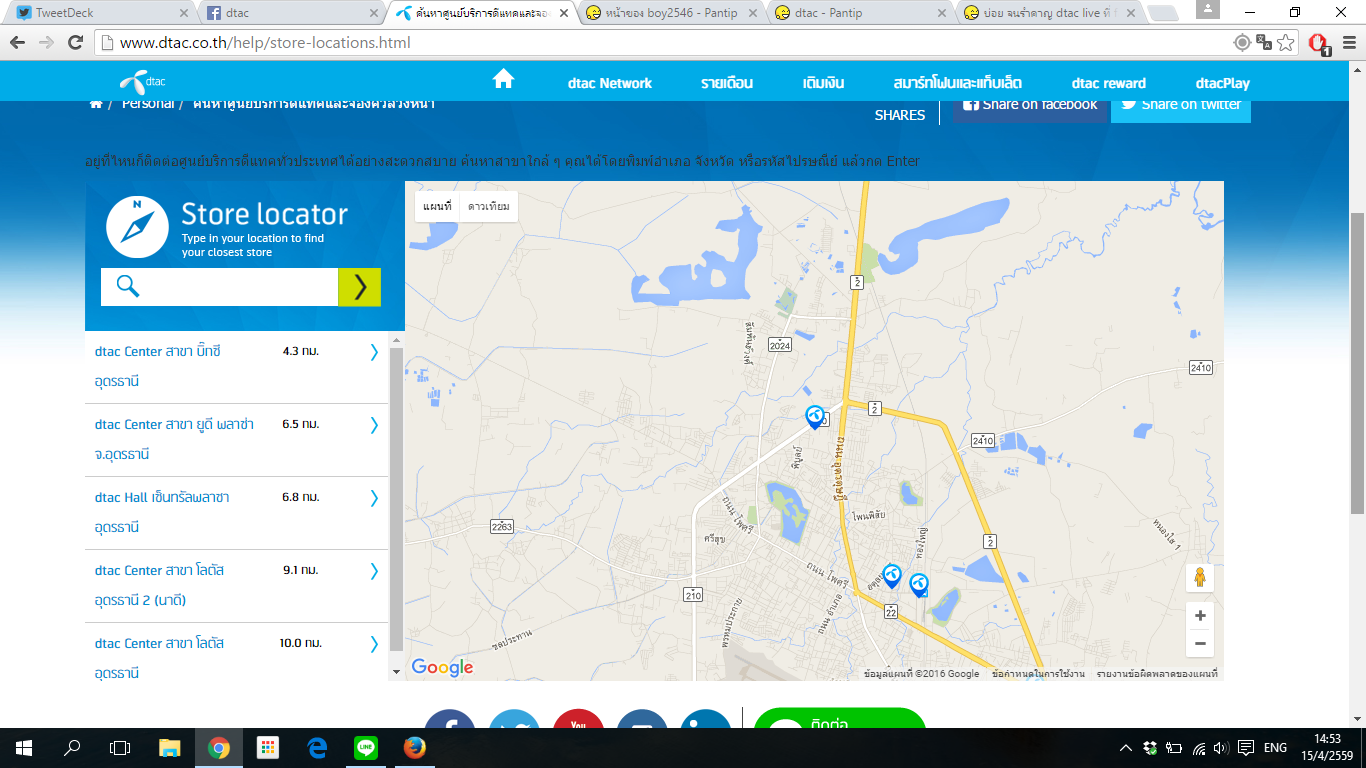Image resolution: width=1366 pixels, height=768 pixels.
Task: Select the left dtac map pin near route 22
Action: (x=892, y=576)
